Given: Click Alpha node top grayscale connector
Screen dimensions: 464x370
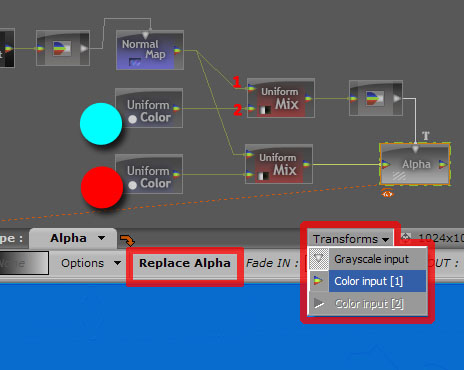Looking at the screenshot, I should click(x=415, y=148).
